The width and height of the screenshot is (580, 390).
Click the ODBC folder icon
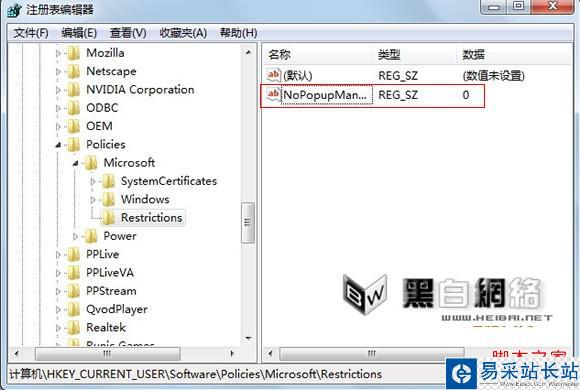74,108
